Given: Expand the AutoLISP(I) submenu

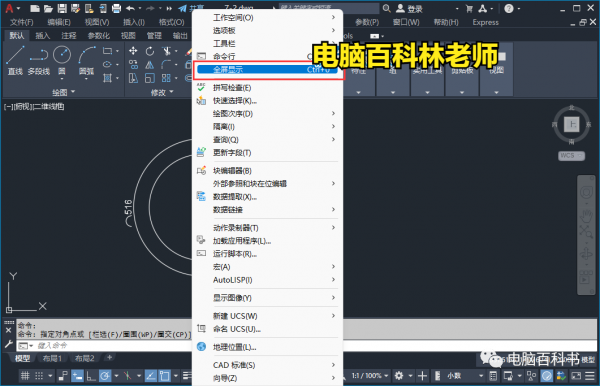Looking at the screenshot, I should pos(267,280).
